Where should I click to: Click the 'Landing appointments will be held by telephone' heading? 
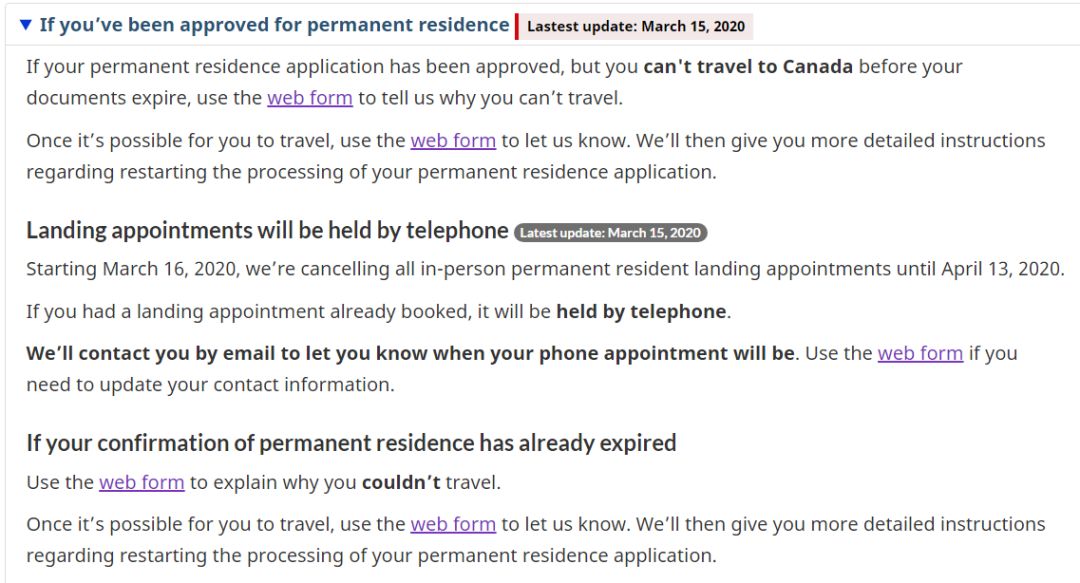tap(267, 230)
